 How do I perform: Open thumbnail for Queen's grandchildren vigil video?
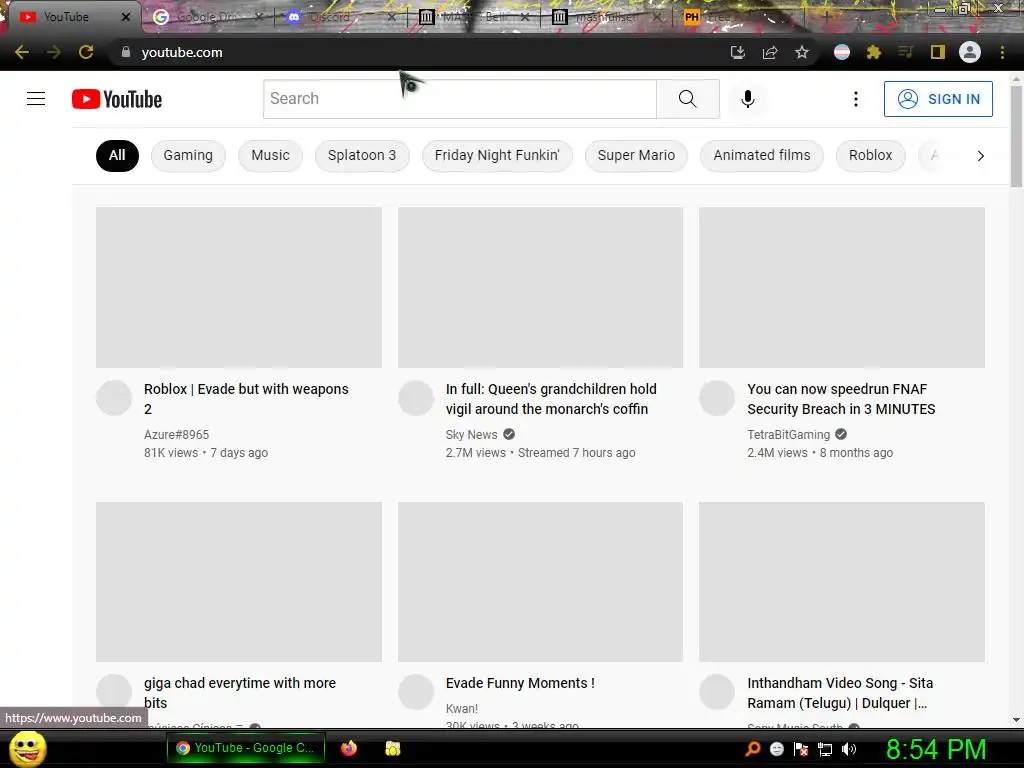pyautogui.click(x=540, y=287)
